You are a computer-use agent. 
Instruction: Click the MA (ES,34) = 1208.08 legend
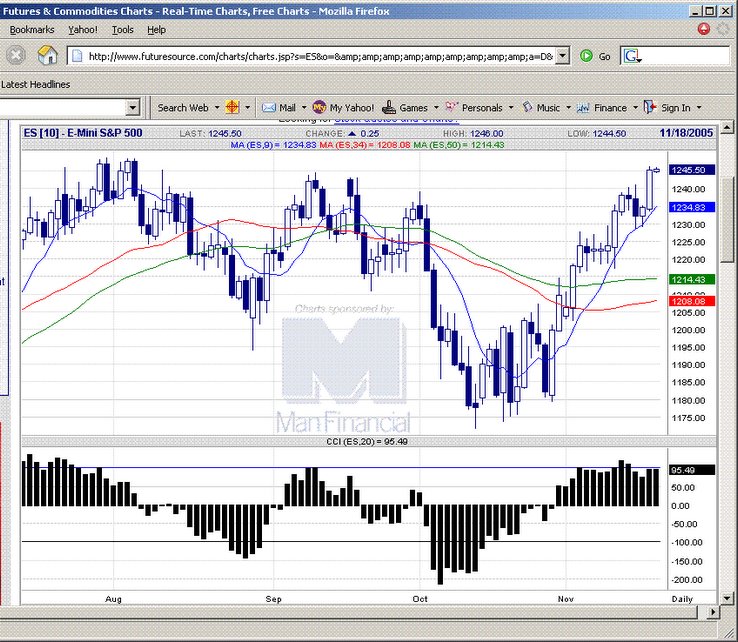(x=365, y=145)
